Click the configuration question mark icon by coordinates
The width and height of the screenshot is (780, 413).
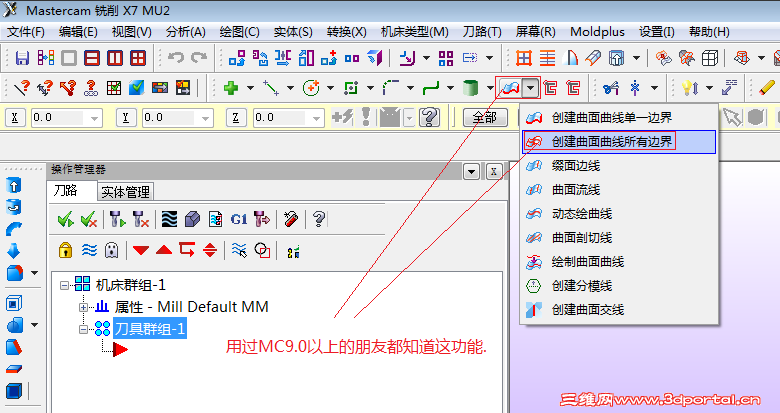click(x=429, y=118)
